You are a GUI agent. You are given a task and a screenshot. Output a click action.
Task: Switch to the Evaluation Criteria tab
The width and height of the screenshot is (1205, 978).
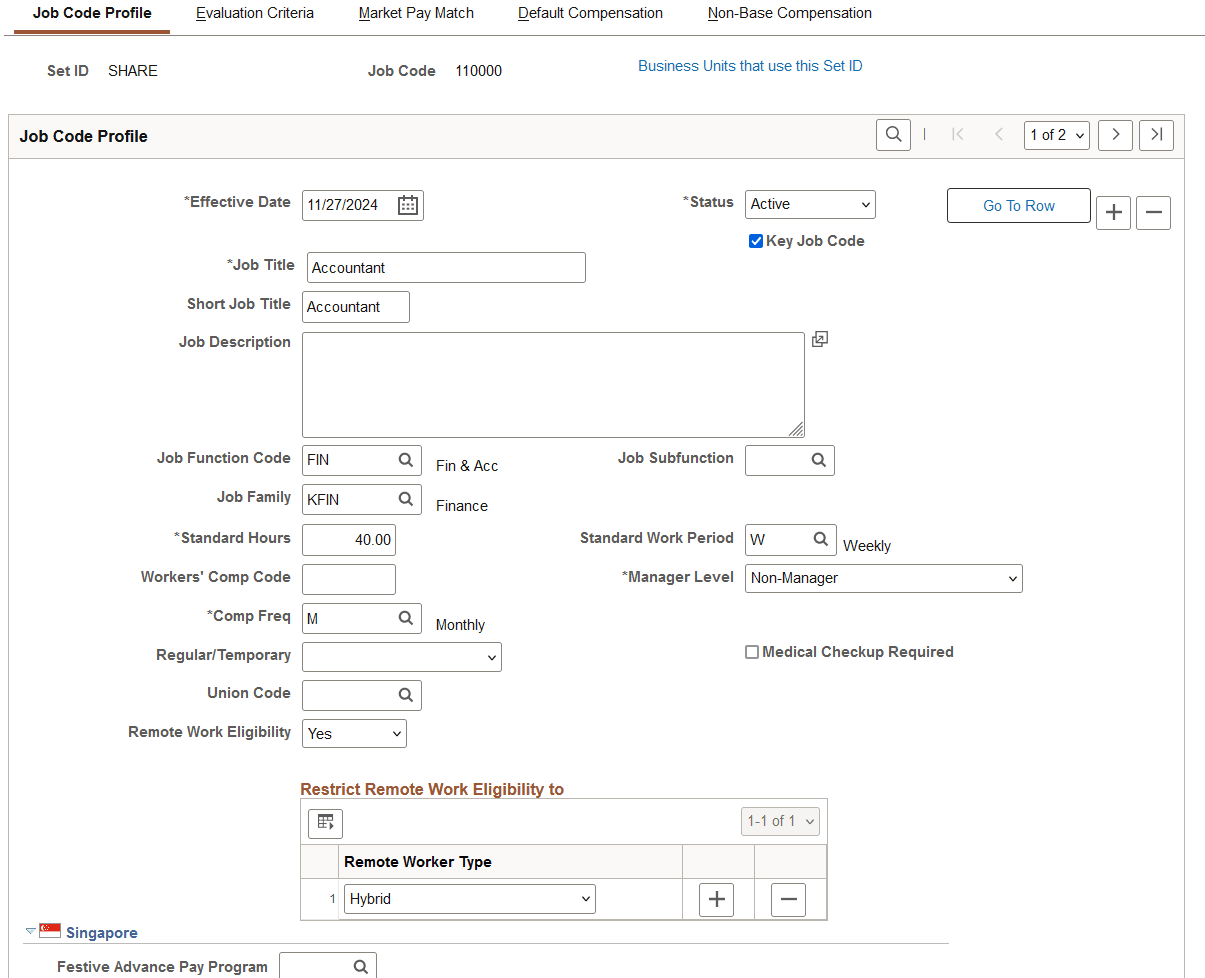click(255, 13)
